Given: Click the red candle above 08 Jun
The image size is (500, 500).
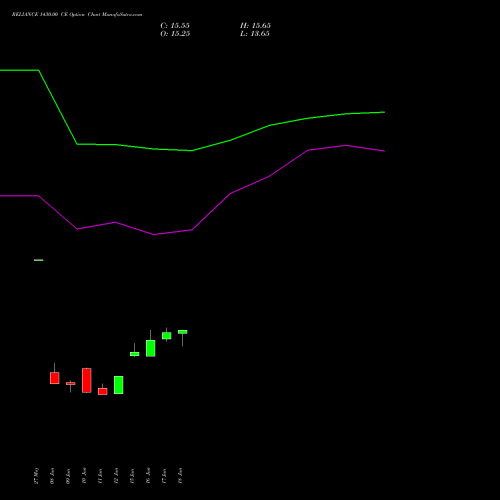Looking at the screenshot, I should (55, 378).
